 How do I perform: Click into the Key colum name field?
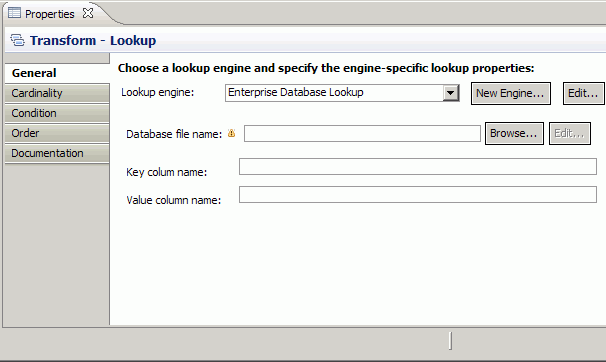[418, 167]
